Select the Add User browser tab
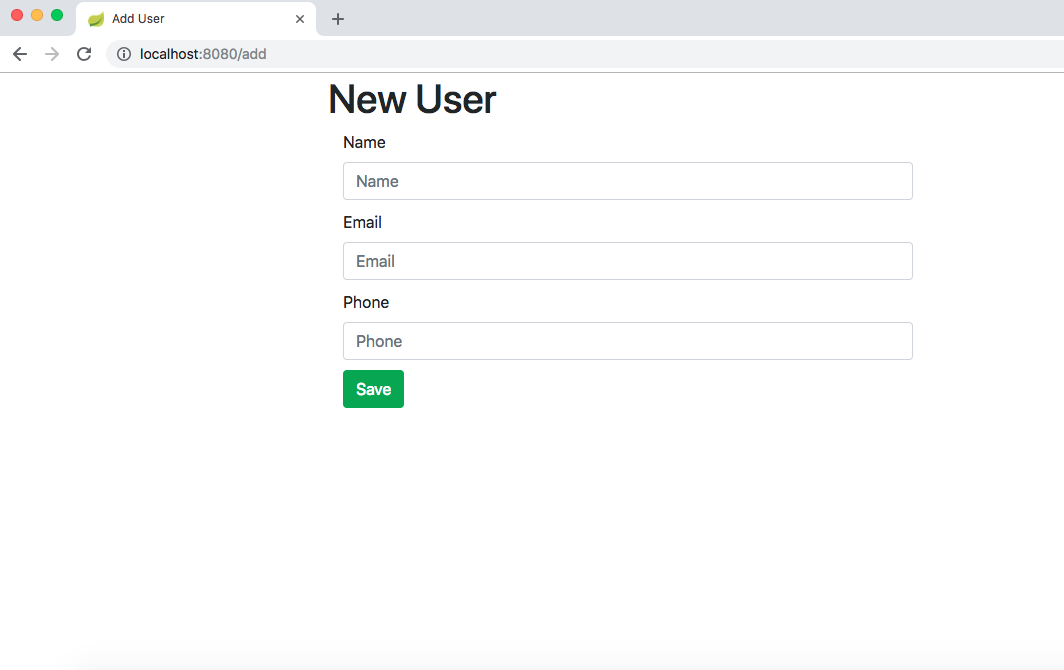The width and height of the screenshot is (1064, 670). point(180,18)
